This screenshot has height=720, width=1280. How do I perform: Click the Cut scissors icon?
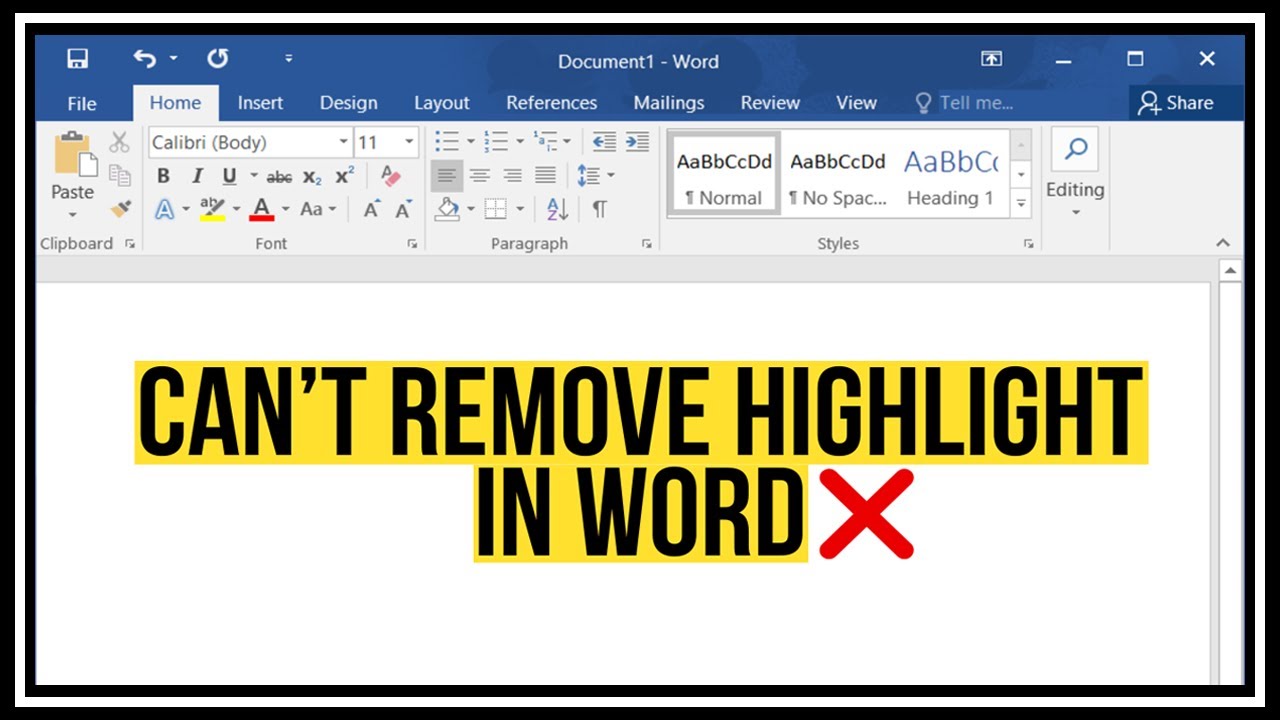120,142
